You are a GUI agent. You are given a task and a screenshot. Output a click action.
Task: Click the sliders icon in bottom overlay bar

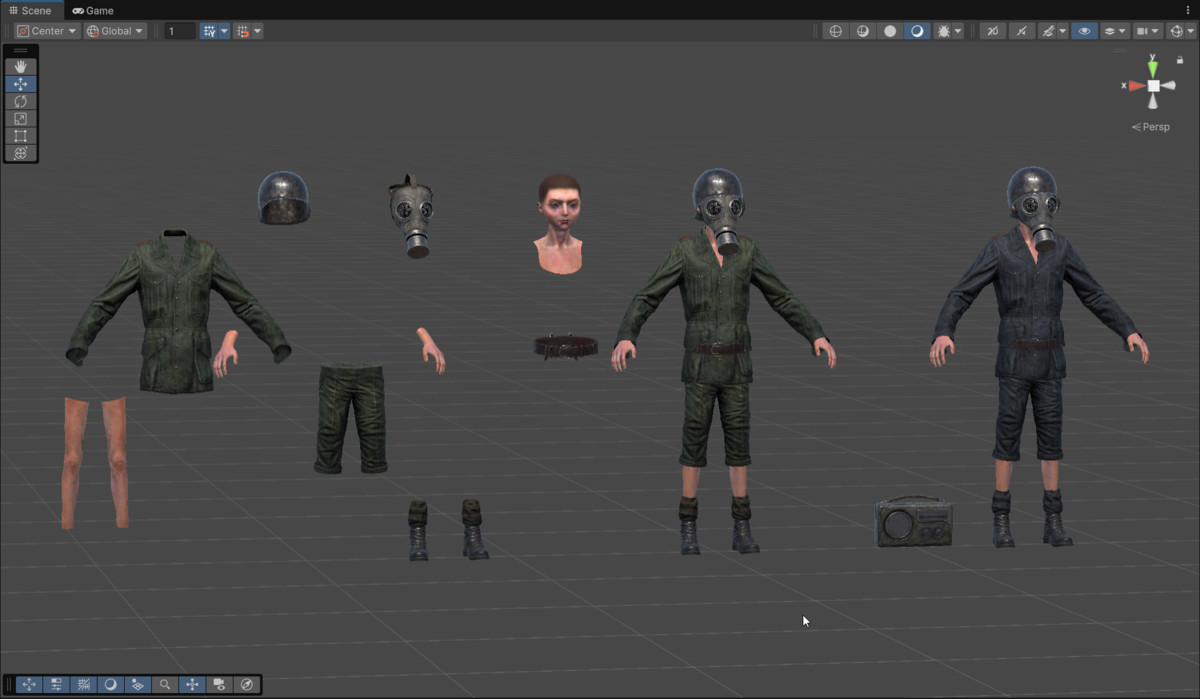pyautogui.click(x=56, y=685)
